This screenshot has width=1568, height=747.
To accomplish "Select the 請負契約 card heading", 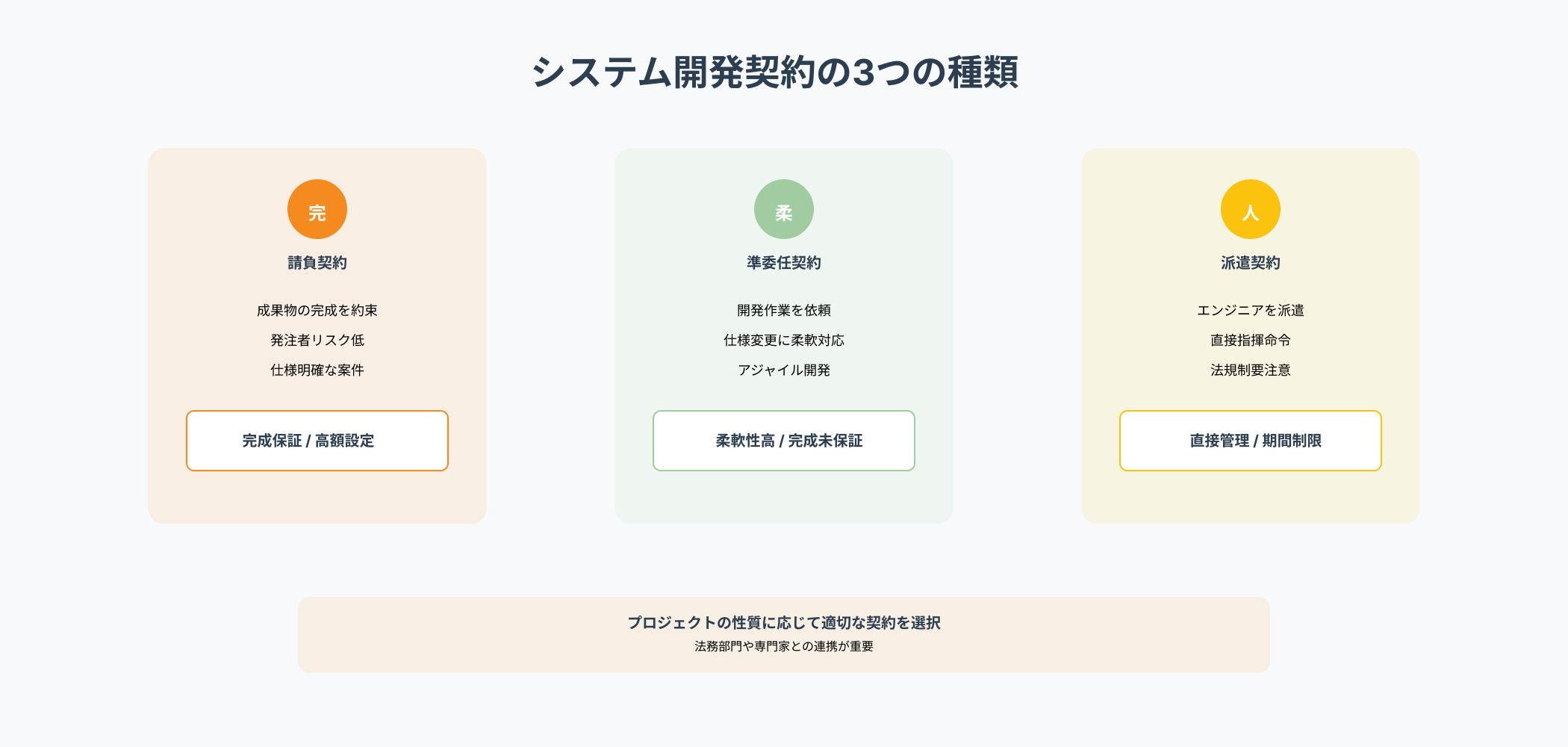I will click(x=317, y=263).
